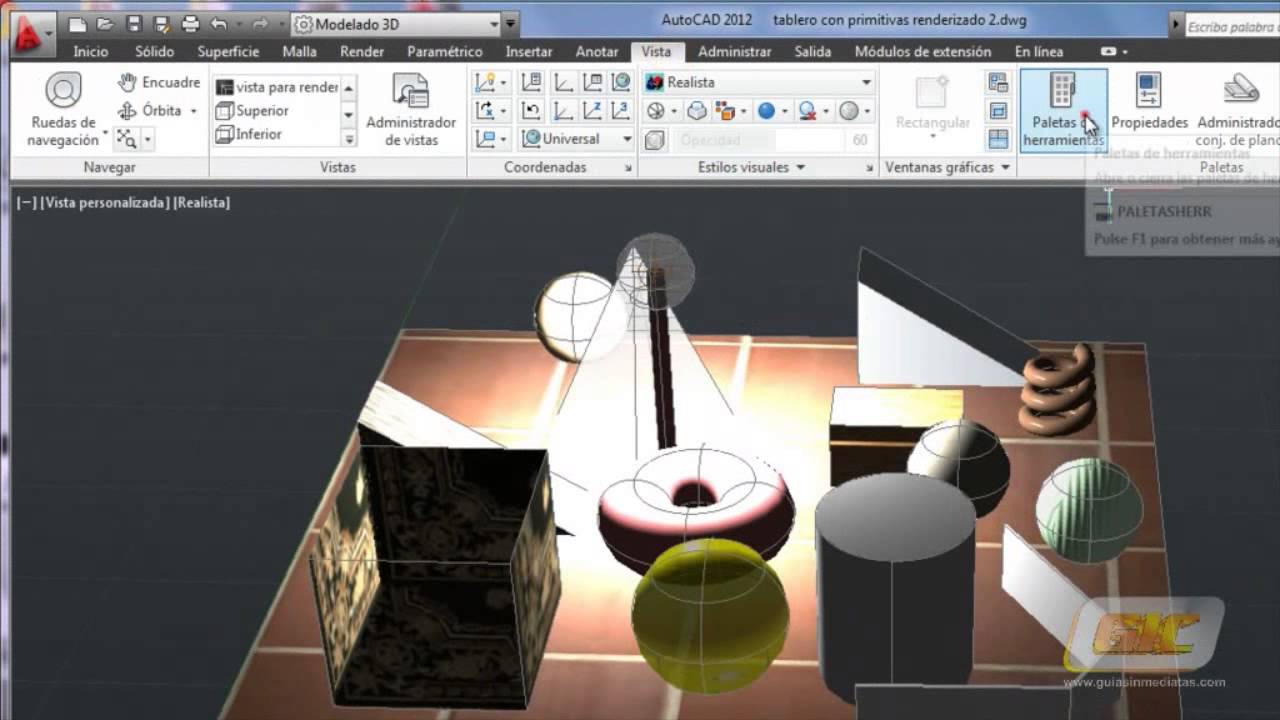Switch to the Inicio ribbon tab
Screen dimensions: 1280x720
91,51
